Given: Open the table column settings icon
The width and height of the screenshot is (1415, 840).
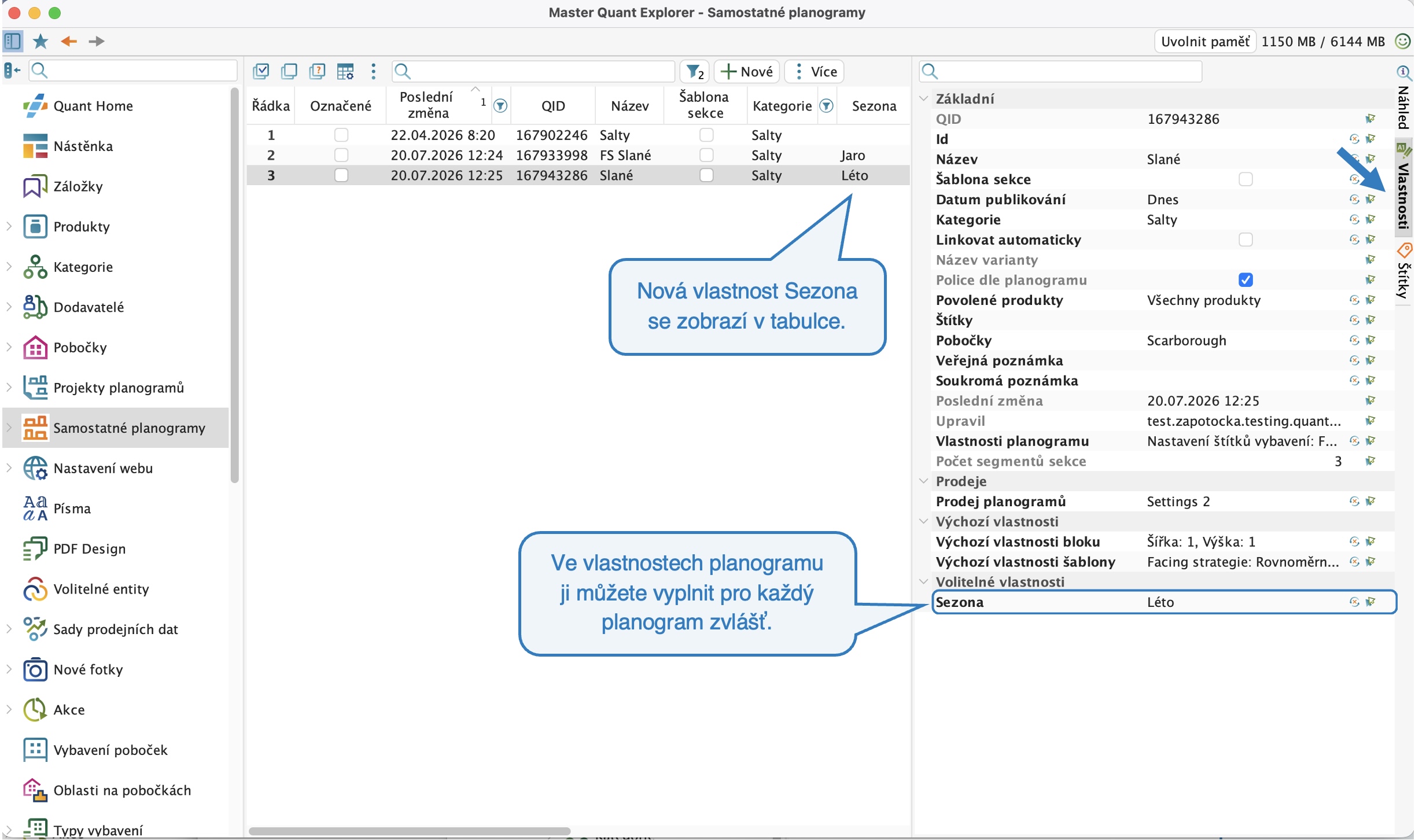Looking at the screenshot, I should click(345, 72).
